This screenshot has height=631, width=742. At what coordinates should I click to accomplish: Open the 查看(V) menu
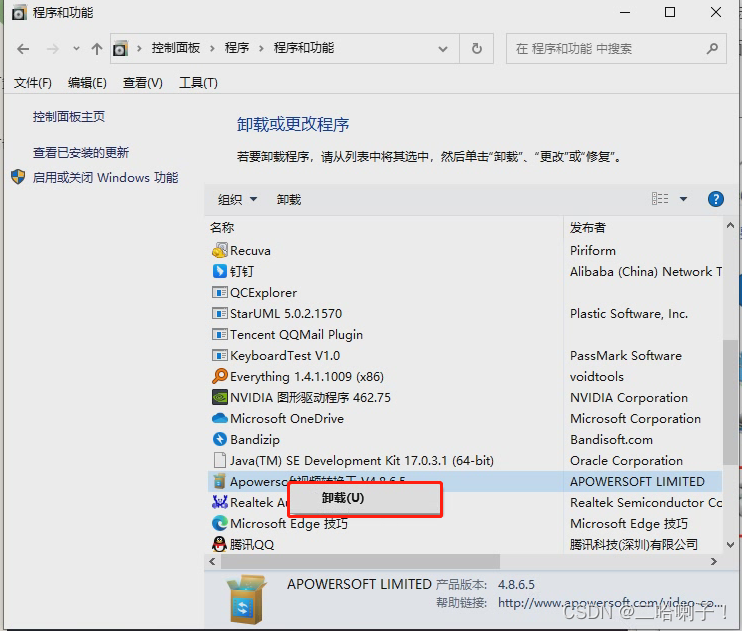142,83
